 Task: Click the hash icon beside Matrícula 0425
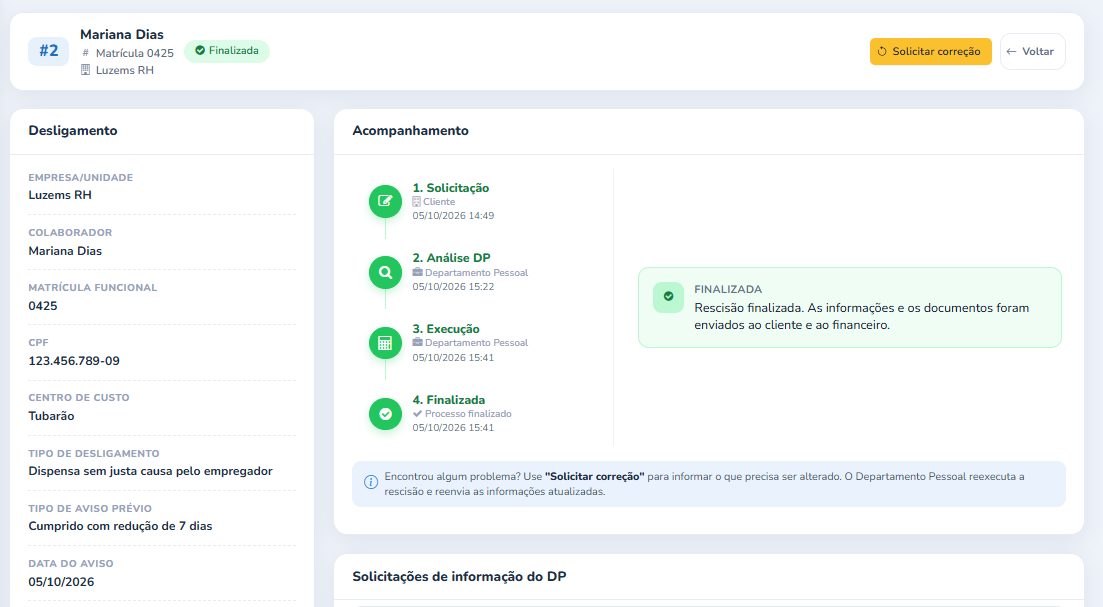tap(86, 53)
